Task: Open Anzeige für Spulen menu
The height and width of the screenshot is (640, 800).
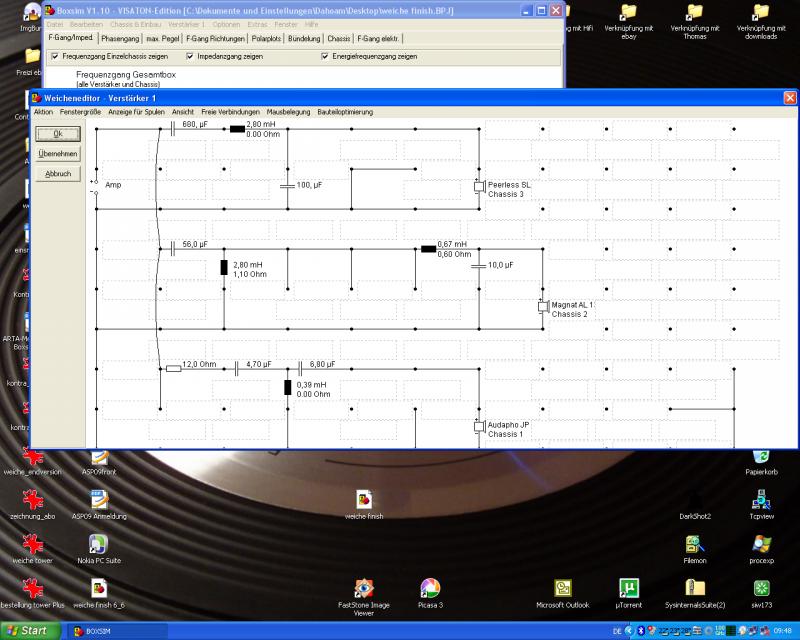Action: (136, 112)
